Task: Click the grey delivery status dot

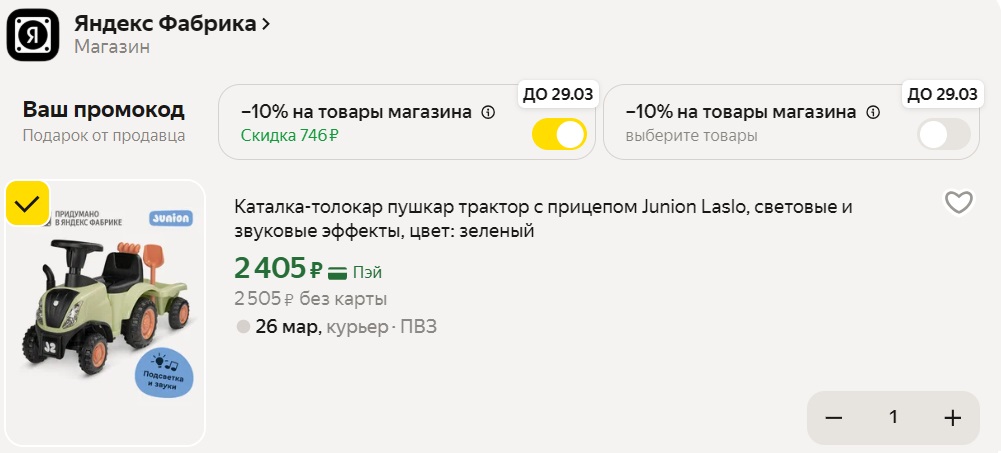Action: click(242, 327)
